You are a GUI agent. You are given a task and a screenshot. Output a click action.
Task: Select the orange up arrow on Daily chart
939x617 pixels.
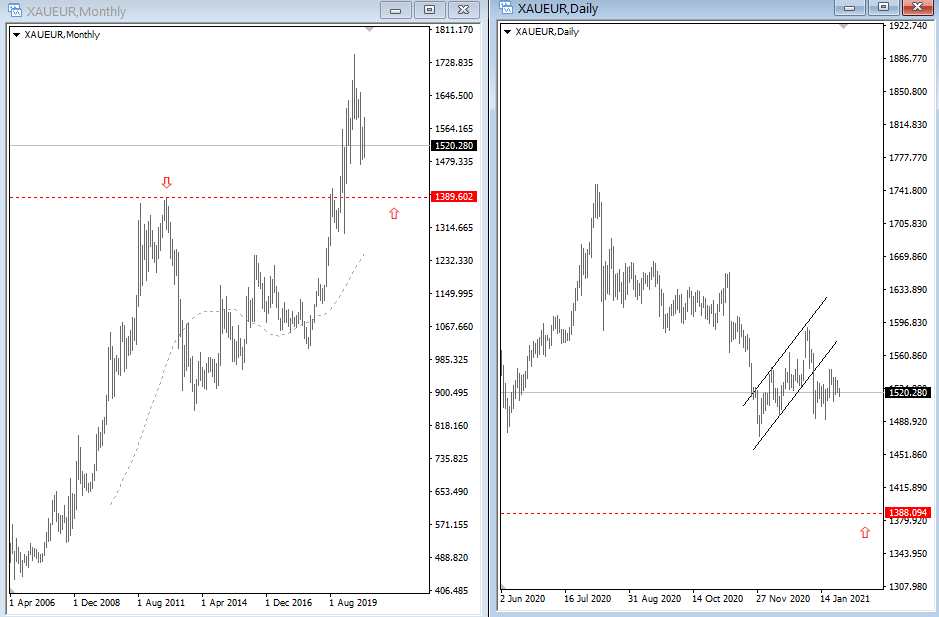(x=865, y=533)
